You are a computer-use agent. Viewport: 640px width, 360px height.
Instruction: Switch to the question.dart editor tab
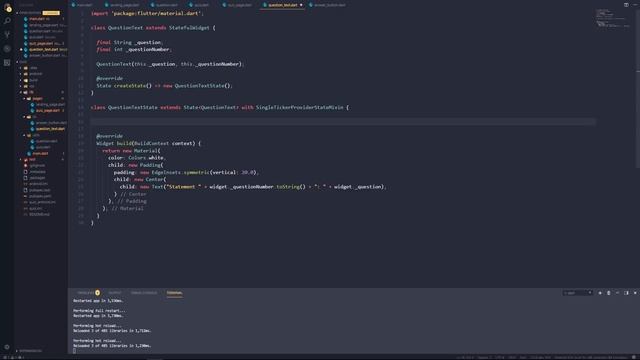click(166, 5)
